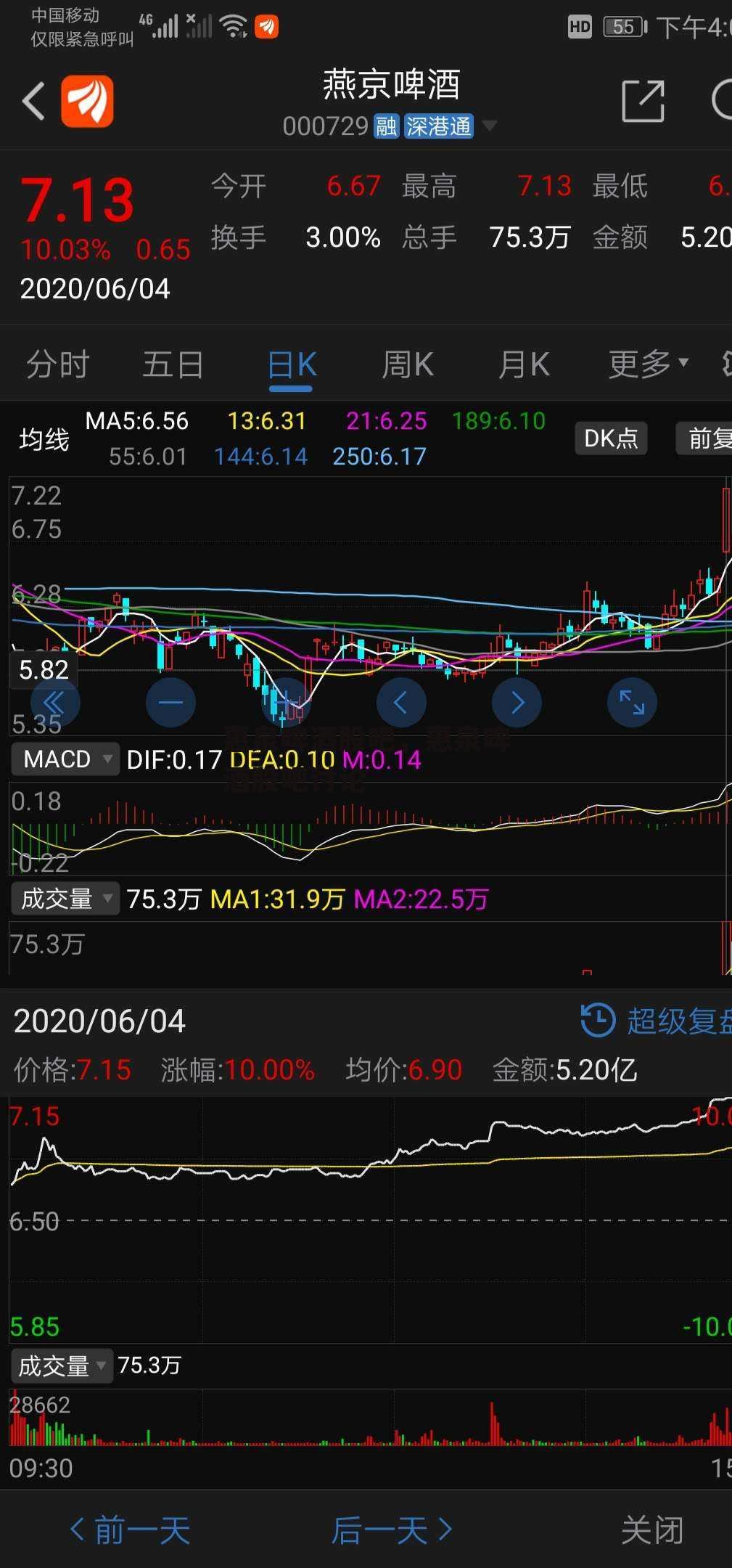Tap the DIF:0.17 MACD value

(x=174, y=759)
